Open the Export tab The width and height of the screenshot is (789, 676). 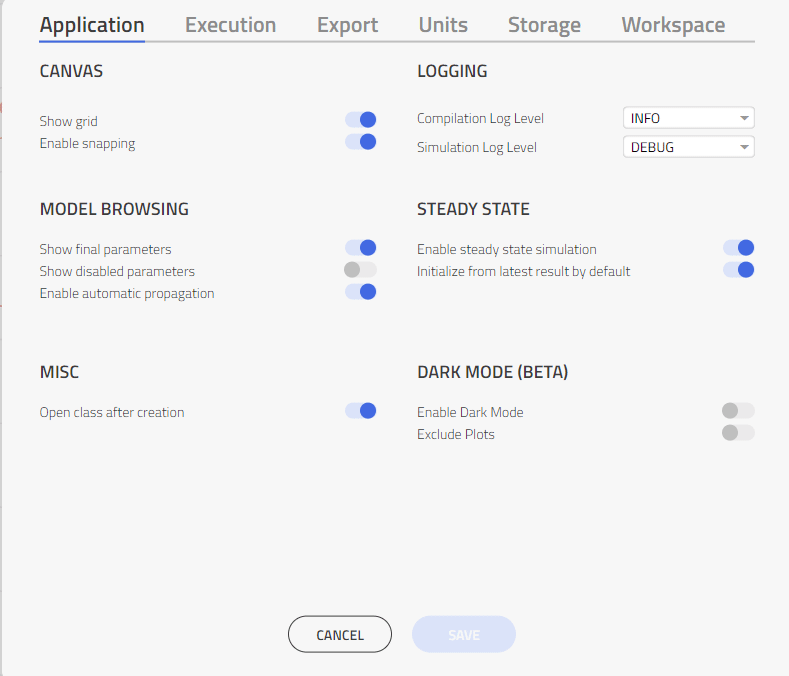click(347, 25)
